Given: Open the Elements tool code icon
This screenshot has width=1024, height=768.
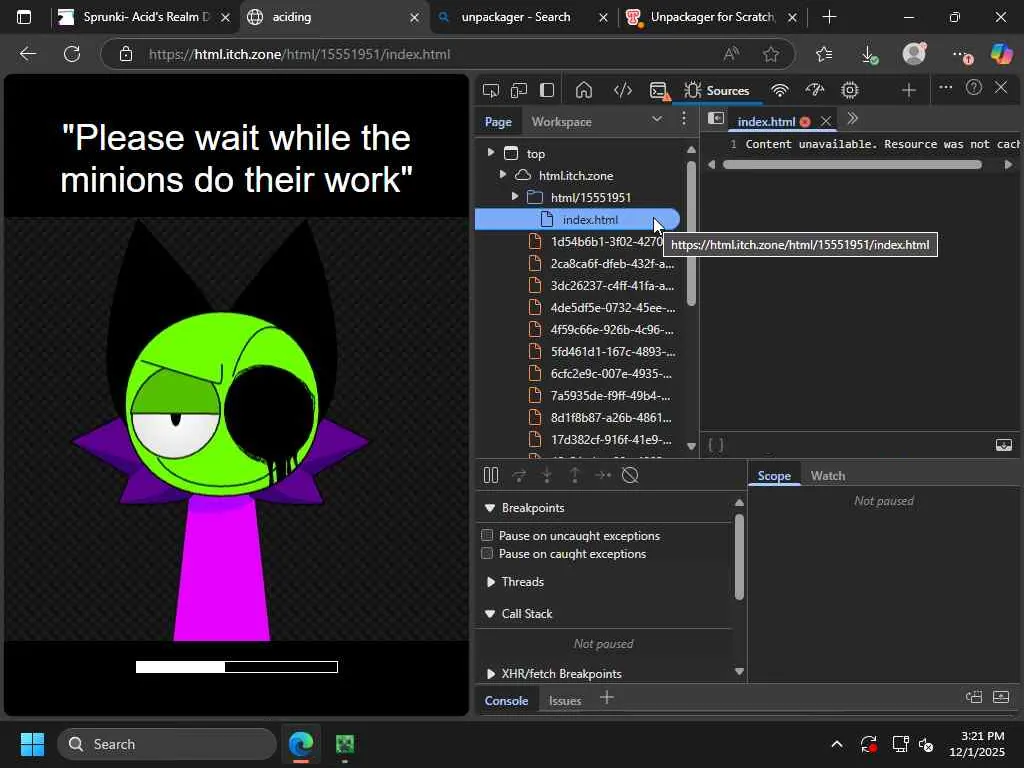Looking at the screenshot, I should tap(622, 90).
